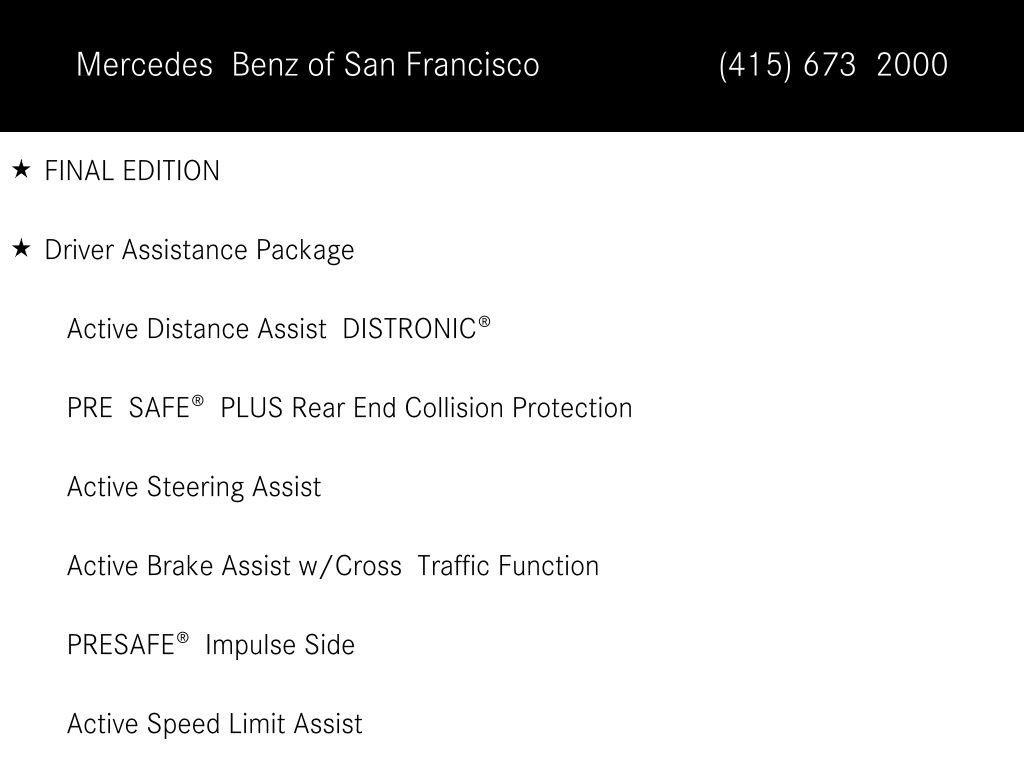Click the star icon beside Driver Assistance Package

pyautogui.click(x=21, y=248)
